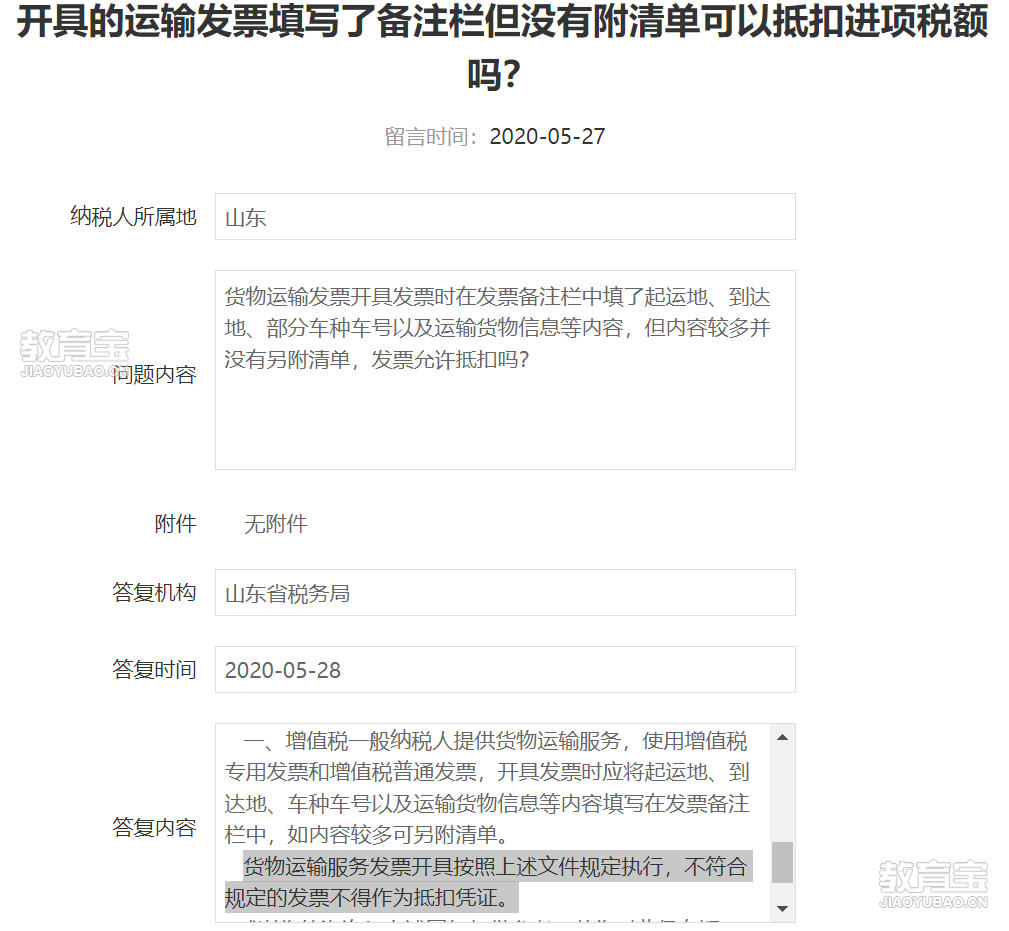1009x931 pixels.
Task: Click the scroll-up arrow of 答复内容 box
Action: coord(782,737)
